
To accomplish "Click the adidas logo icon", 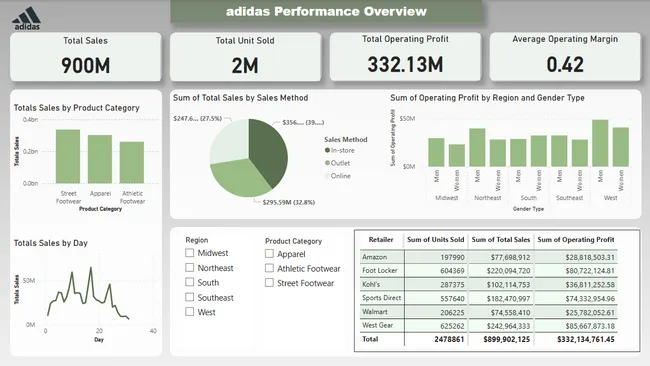I will [x=27, y=18].
